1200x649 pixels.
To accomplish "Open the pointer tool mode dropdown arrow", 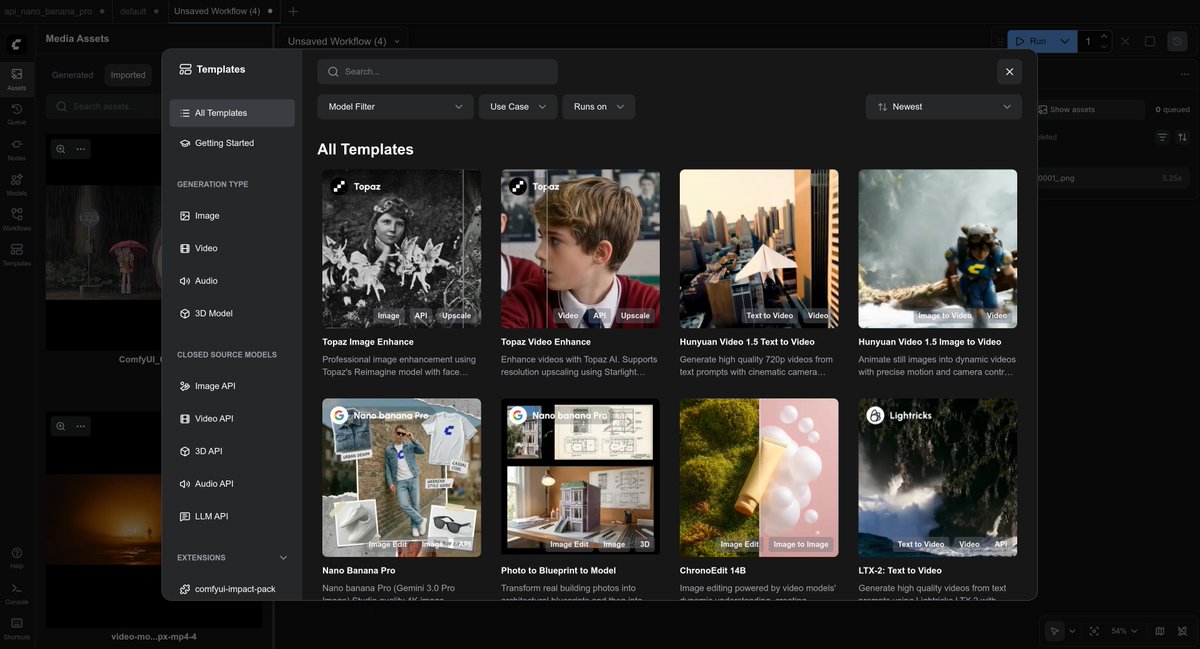I will click(1072, 631).
